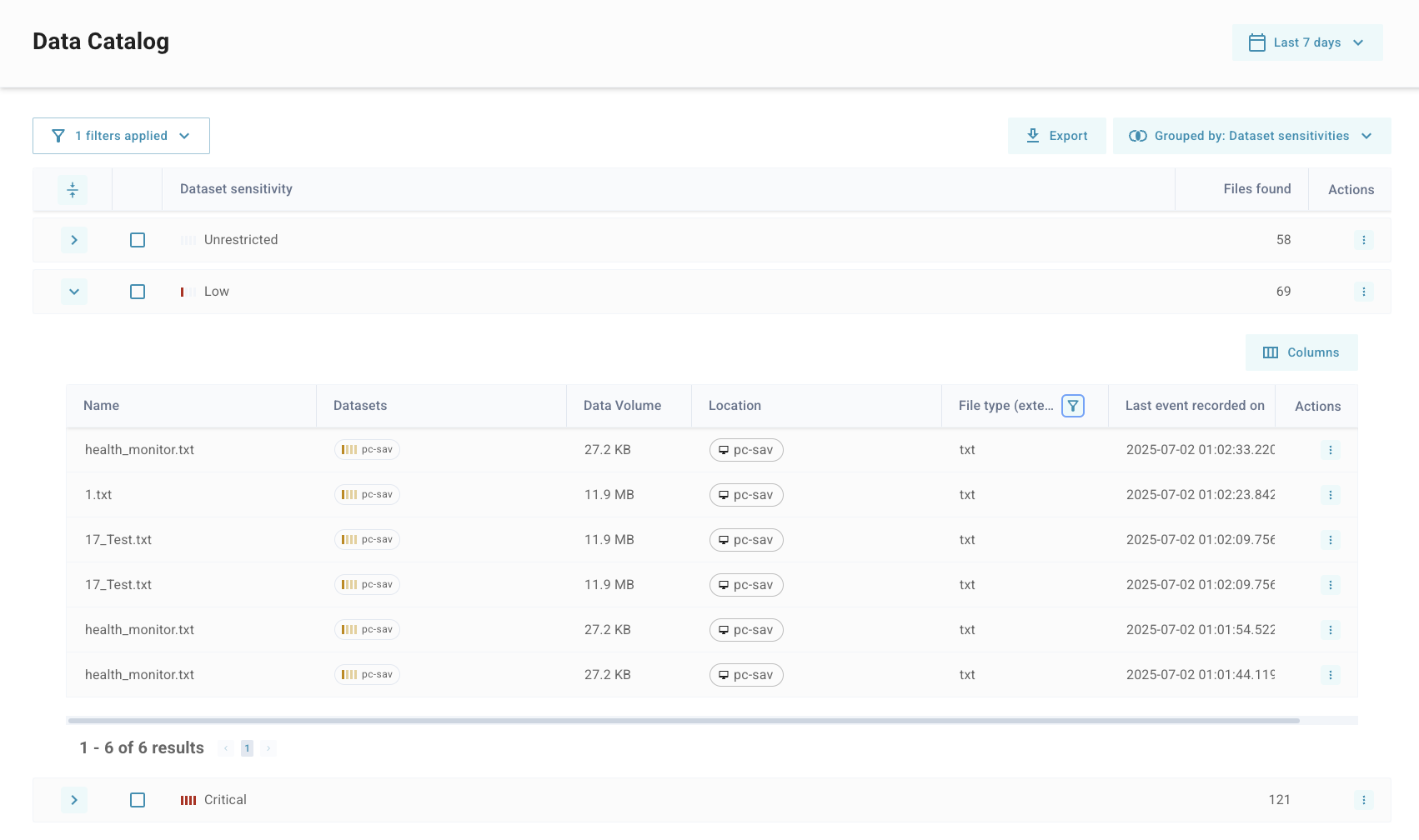Click the Export button
Viewport: 1419px width, 840px height.
1056,136
